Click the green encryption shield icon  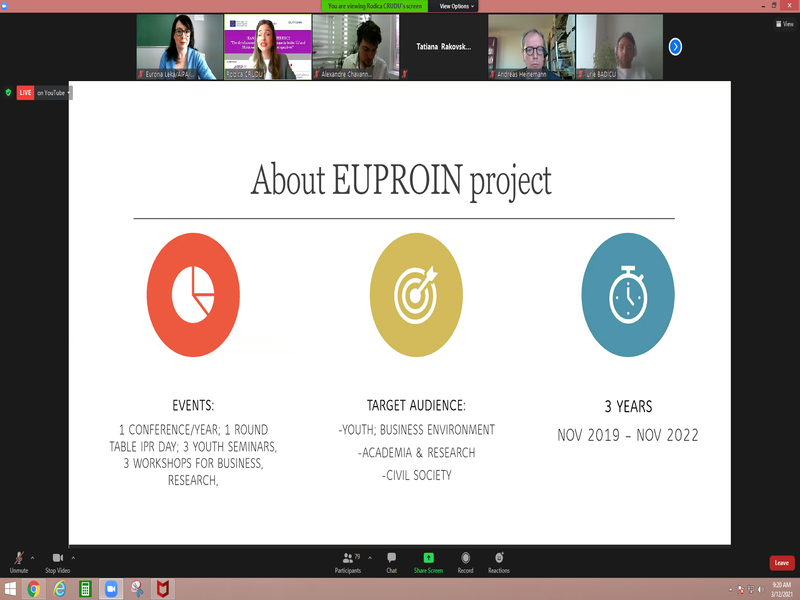(x=9, y=92)
